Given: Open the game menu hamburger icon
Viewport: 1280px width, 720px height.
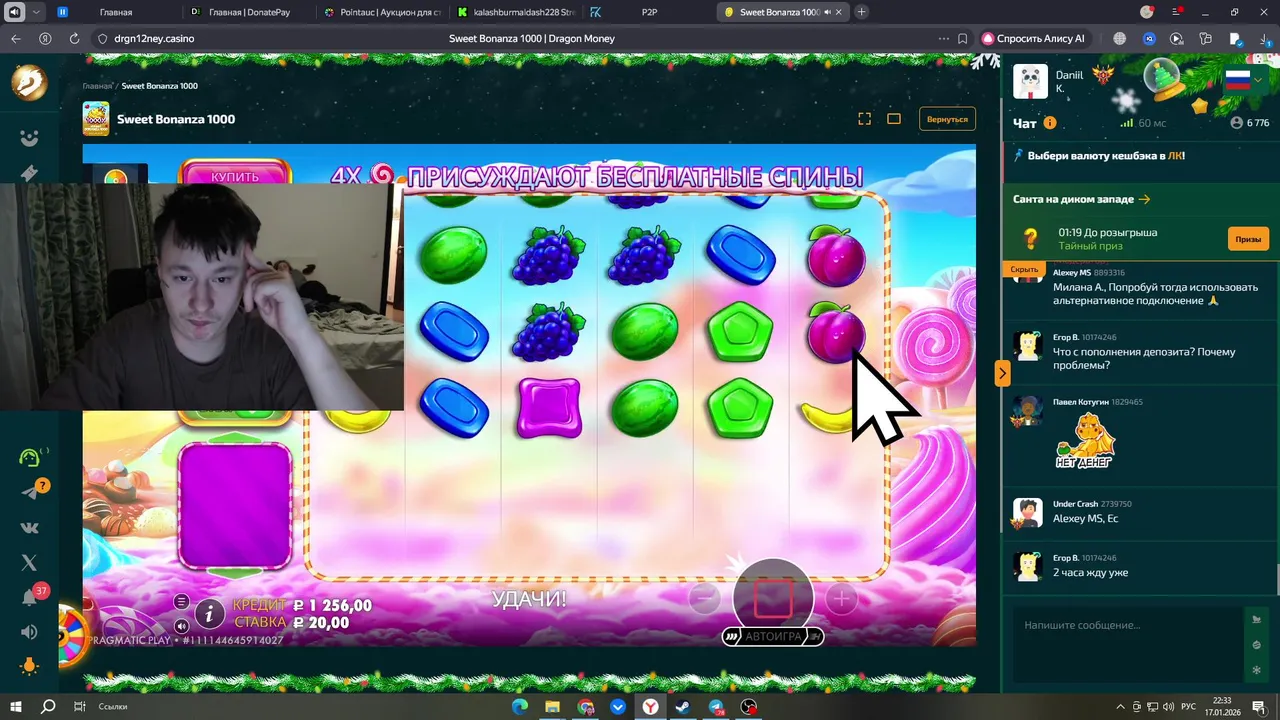Looking at the screenshot, I should [x=181, y=601].
